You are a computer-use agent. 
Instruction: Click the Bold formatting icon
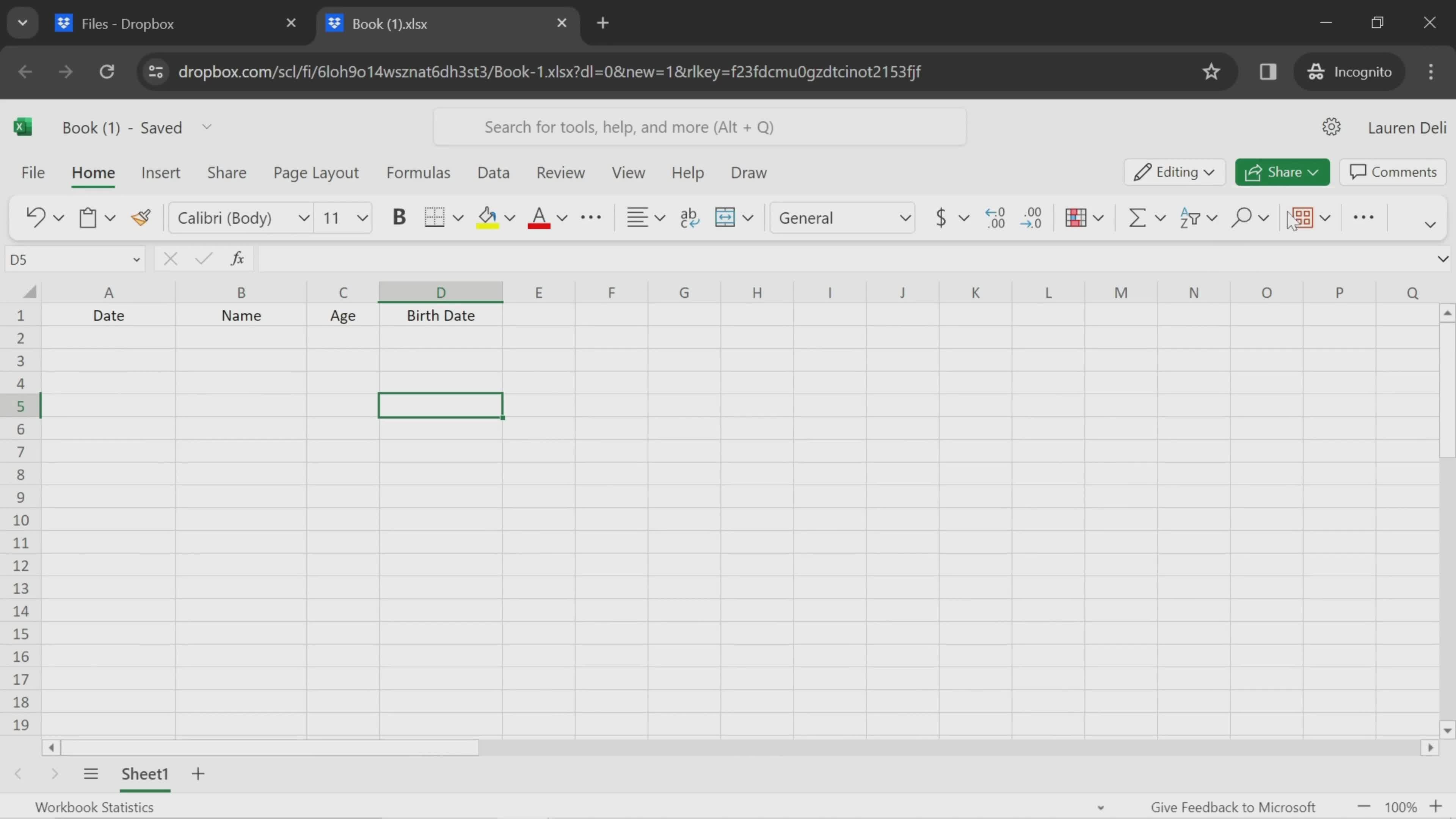click(399, 218)
